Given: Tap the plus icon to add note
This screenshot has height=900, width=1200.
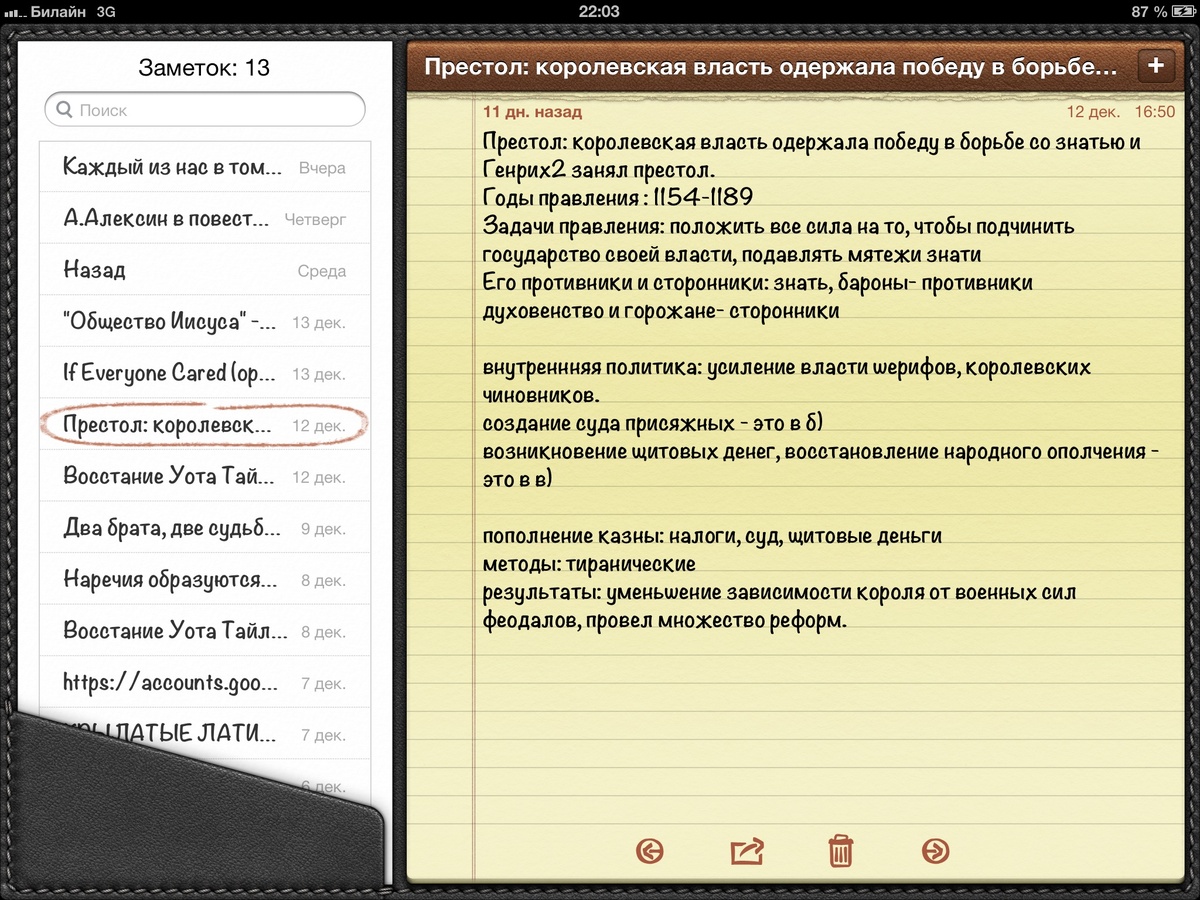Looking at the screenshot, I should coord(1156,66).
